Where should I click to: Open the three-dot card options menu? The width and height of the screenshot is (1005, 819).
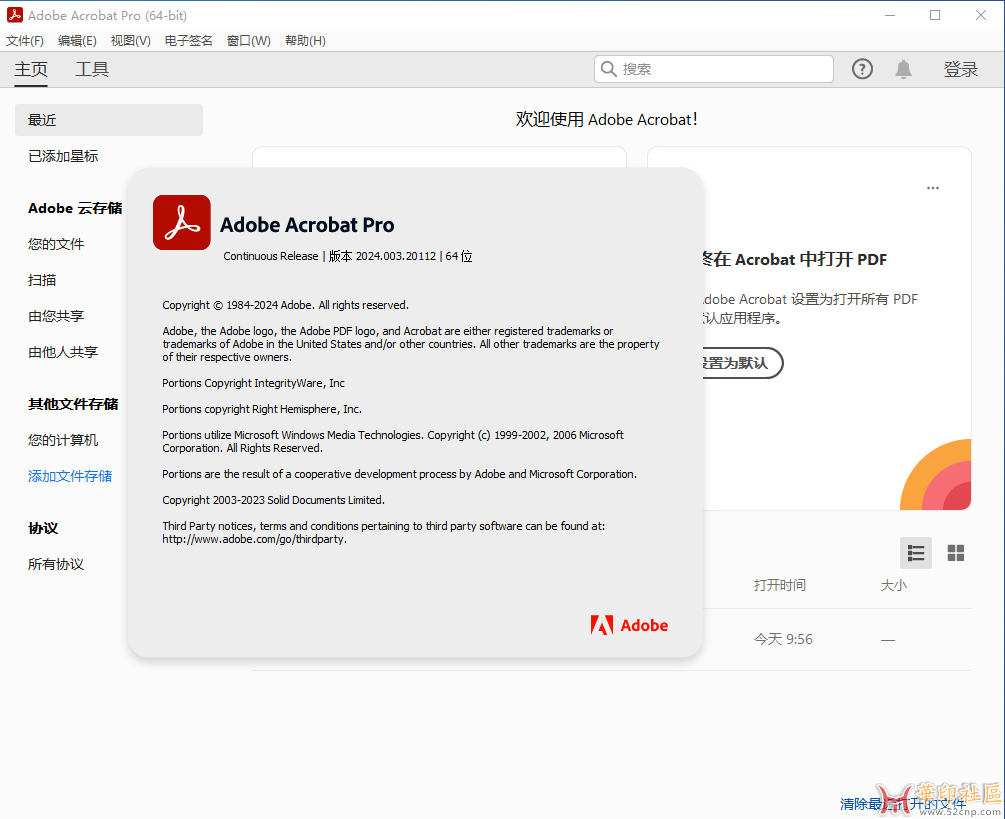coord(933,188)
